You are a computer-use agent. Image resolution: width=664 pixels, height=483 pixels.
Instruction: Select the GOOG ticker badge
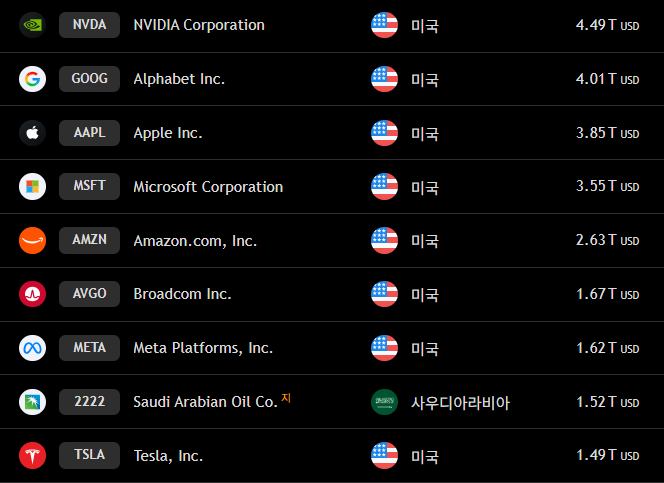tap(90, 79)
